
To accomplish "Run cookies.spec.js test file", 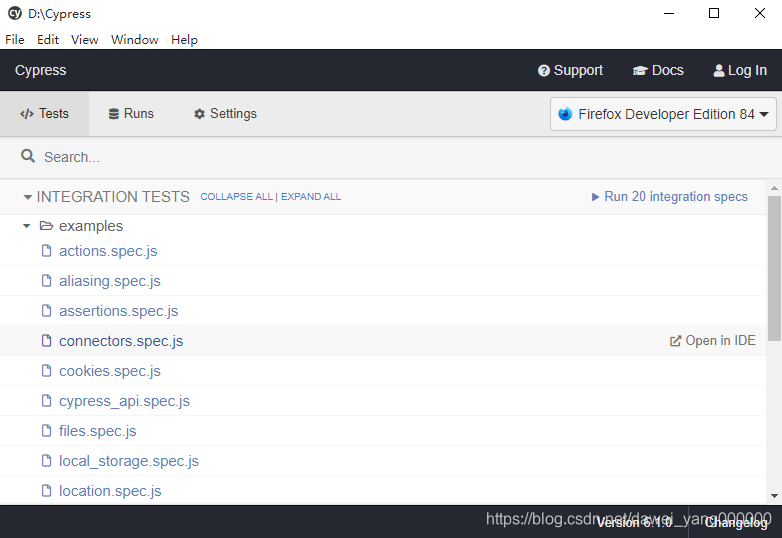I will [x=110, y=371].
